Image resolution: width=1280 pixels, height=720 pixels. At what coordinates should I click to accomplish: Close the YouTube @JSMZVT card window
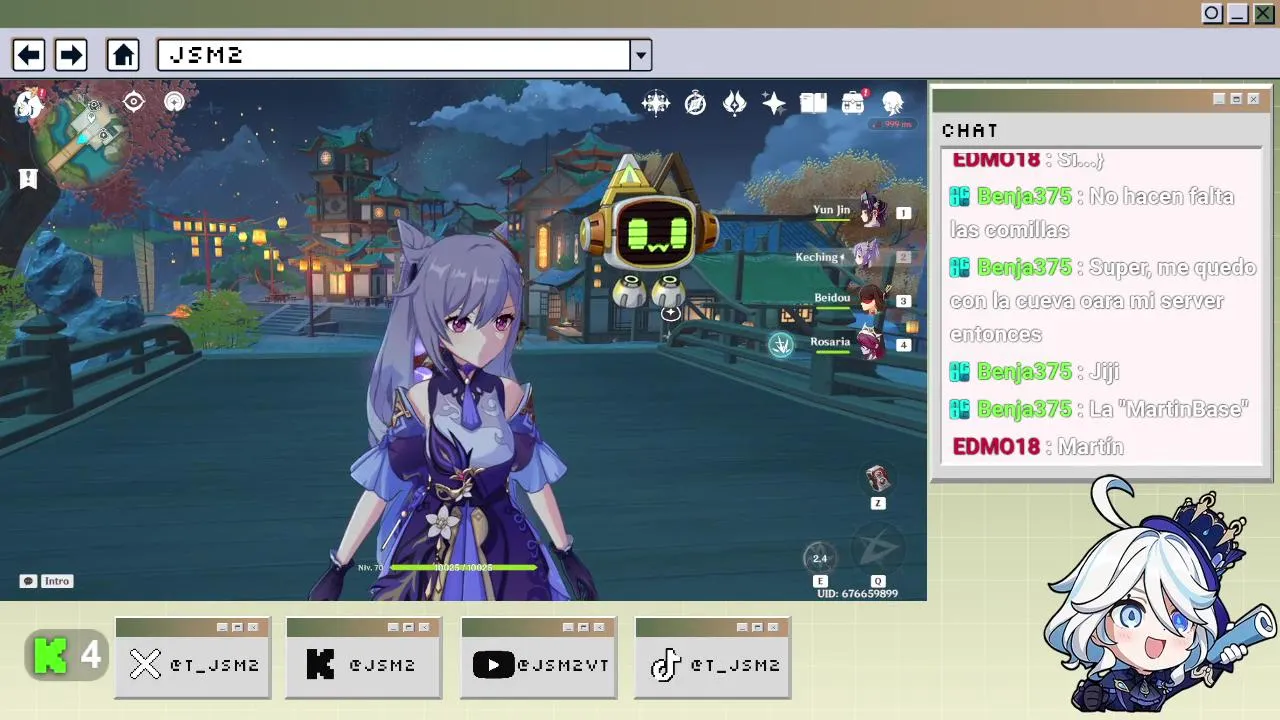[x=600, y=628]
